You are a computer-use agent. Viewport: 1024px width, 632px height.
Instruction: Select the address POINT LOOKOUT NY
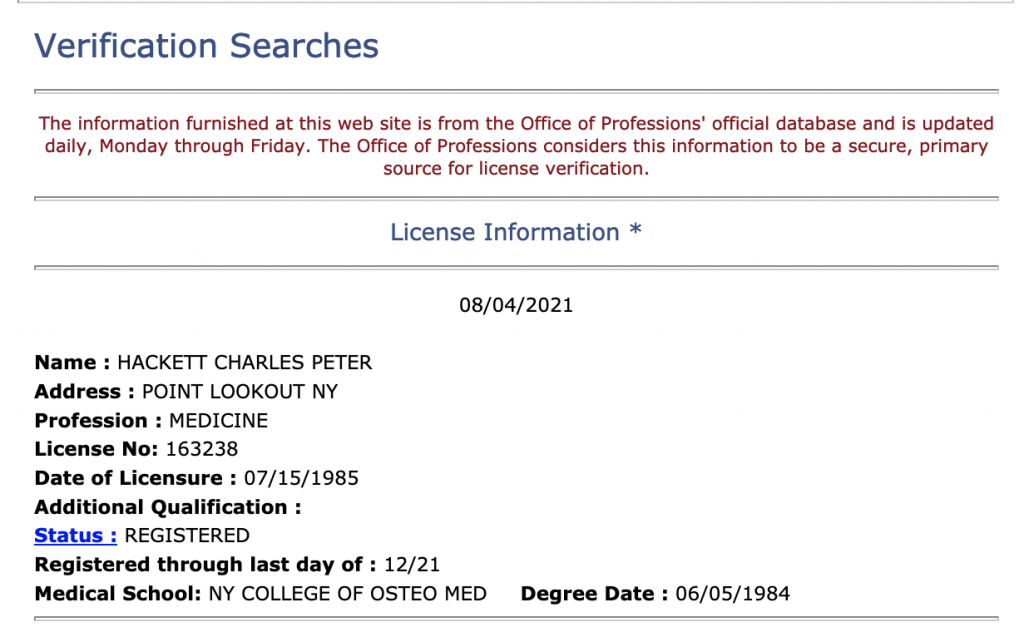coord(240,392)
